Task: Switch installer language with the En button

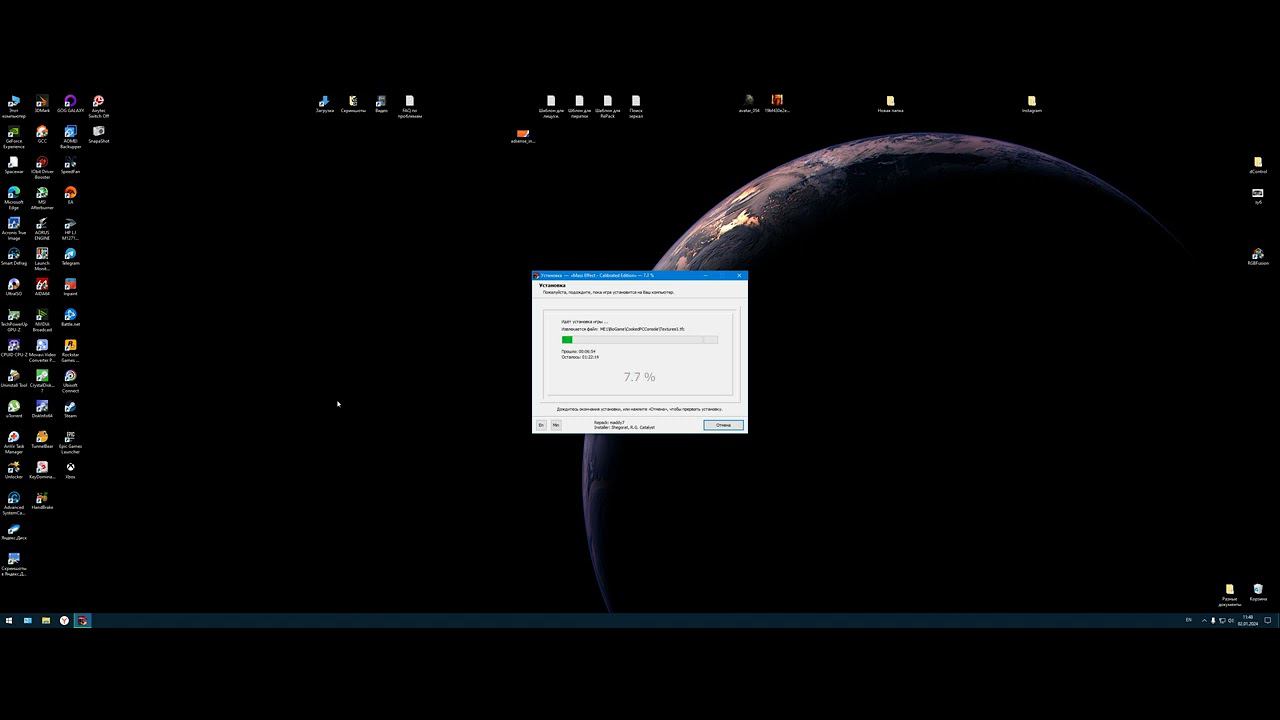Action: click(x=541, y=425)
